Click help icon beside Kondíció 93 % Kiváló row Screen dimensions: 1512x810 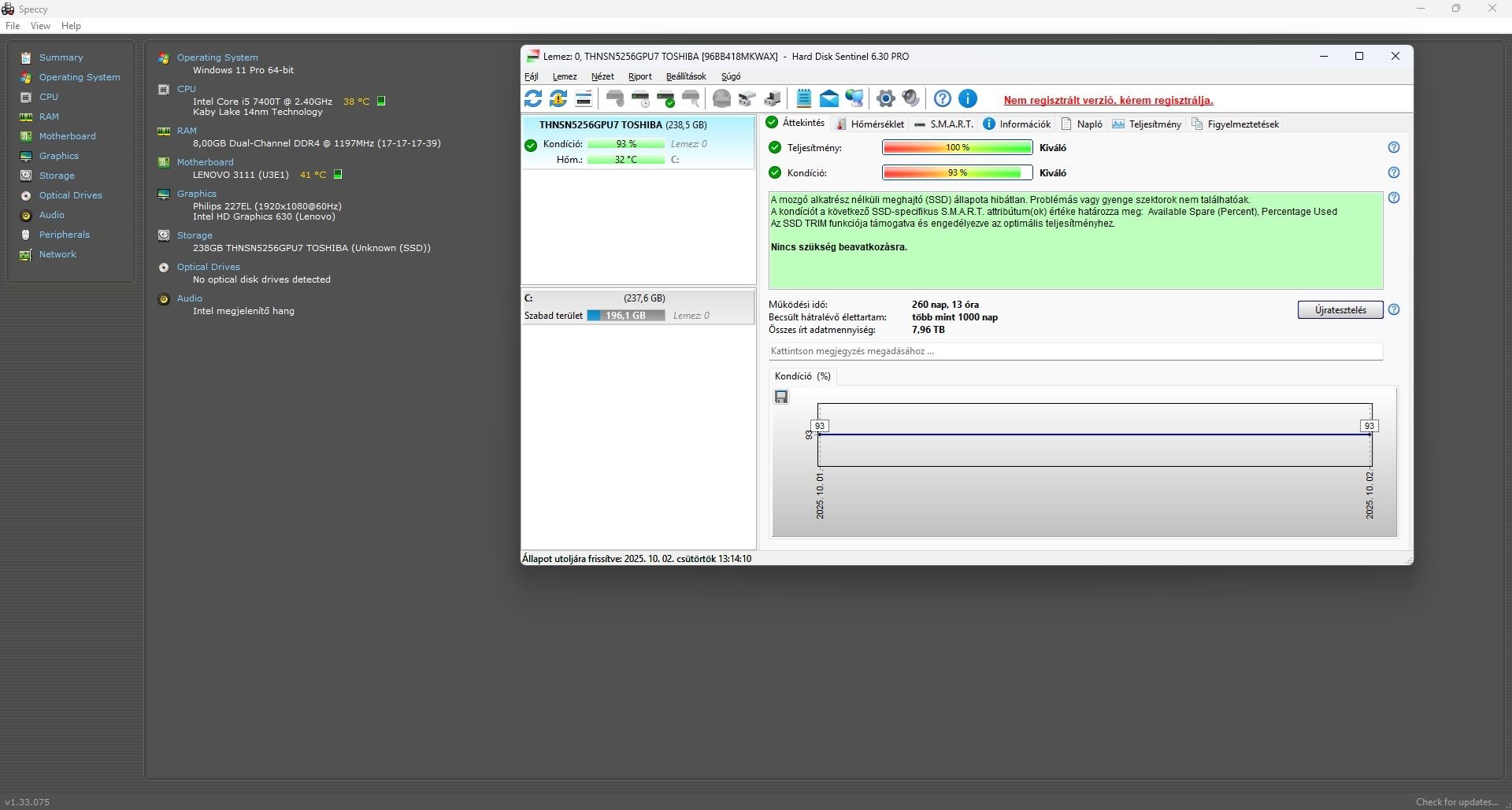(1394, 172)
